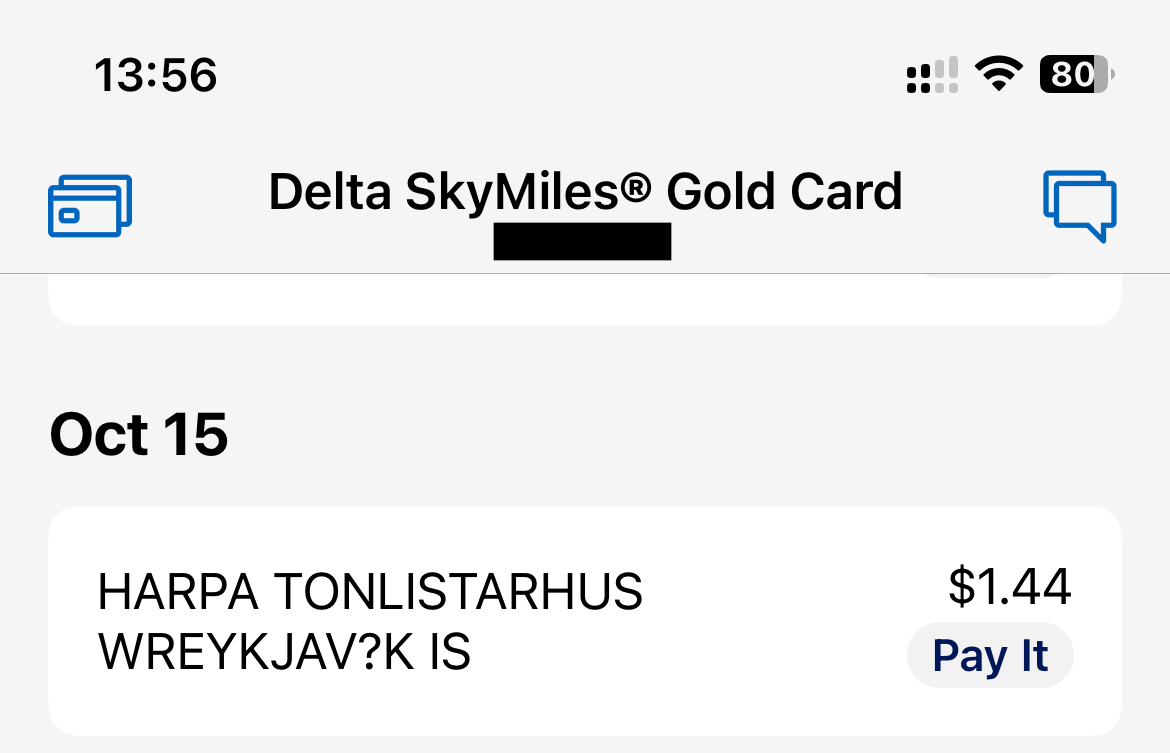The width and height of the screenshot is (1170, 753).
Task: Click the word Gold in the card title
Action: (x=722, y=192)
